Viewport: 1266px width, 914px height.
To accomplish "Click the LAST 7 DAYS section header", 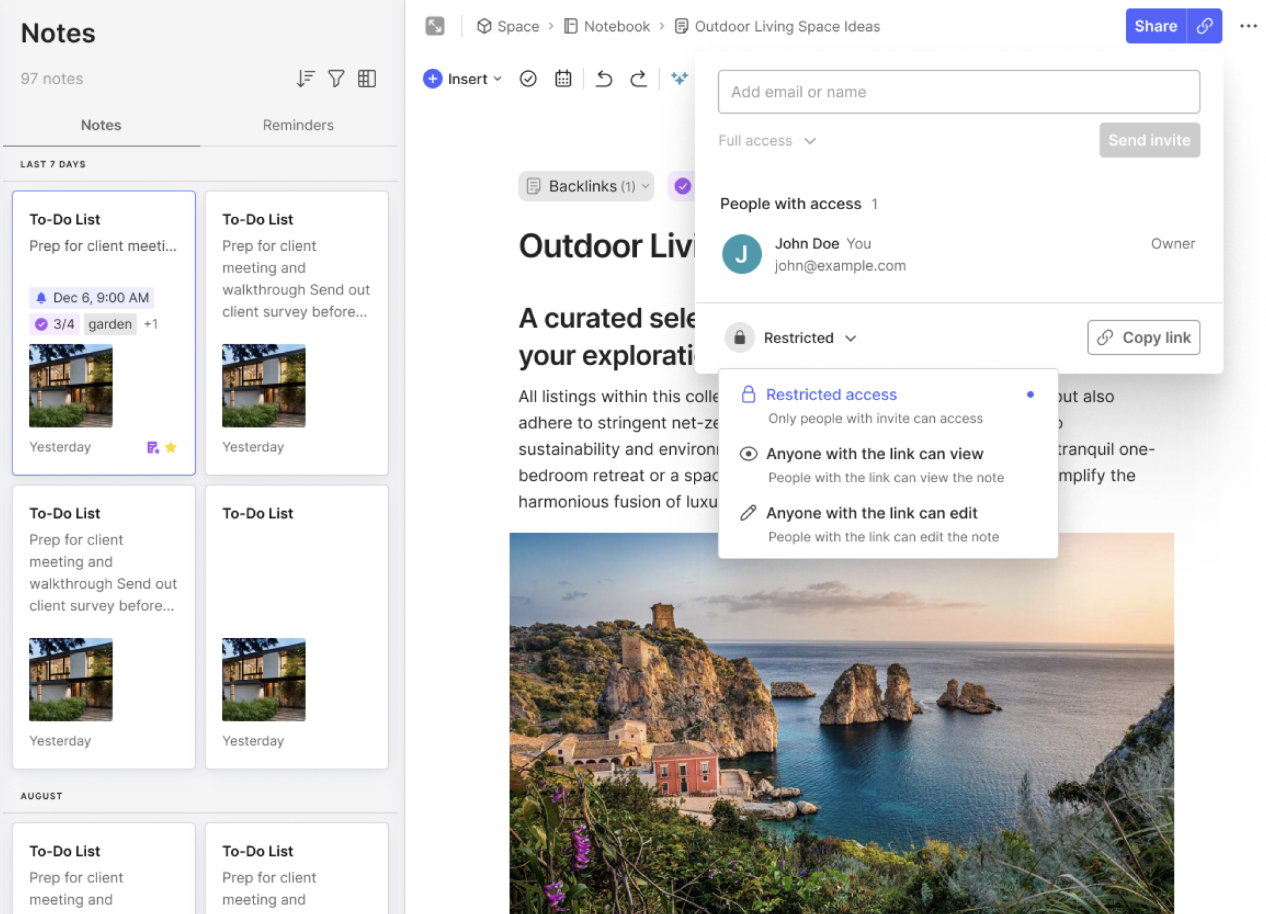I will point(53,164).
